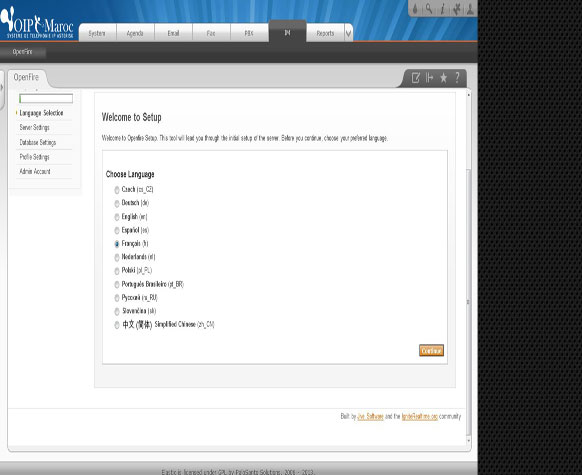582x475 pixels.
Task: Select the English (en) radio button
Action: (117, 217)
